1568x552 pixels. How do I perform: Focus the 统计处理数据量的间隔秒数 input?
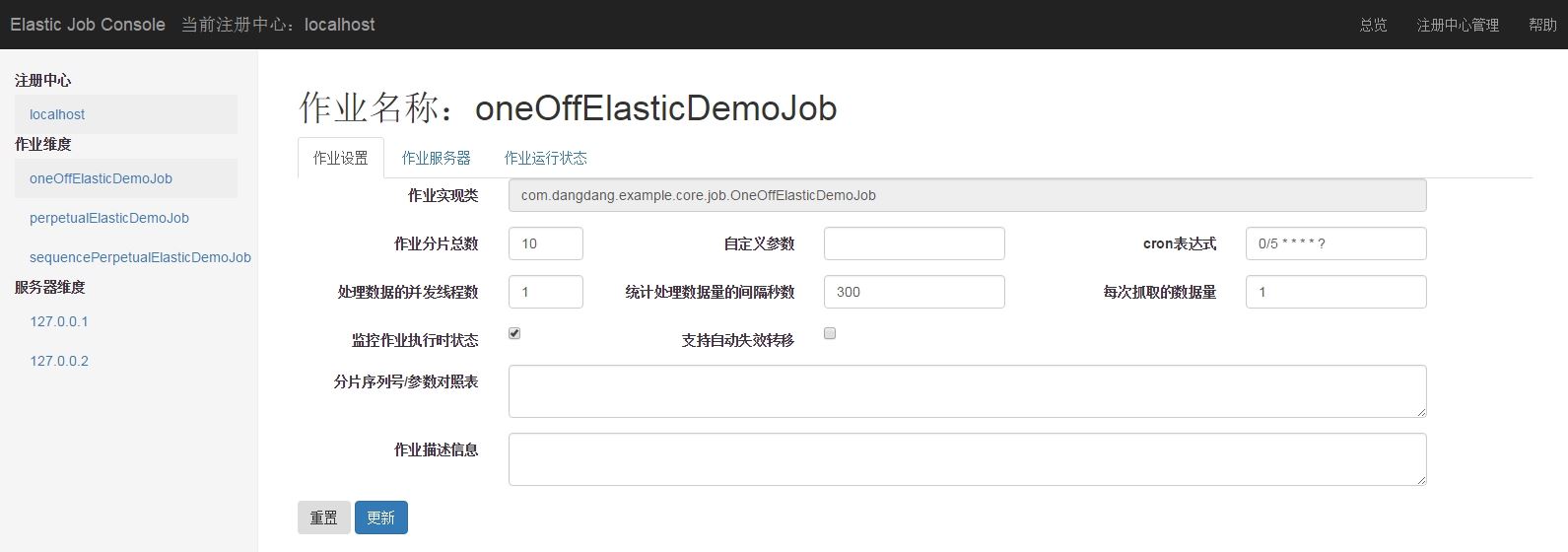914,292
